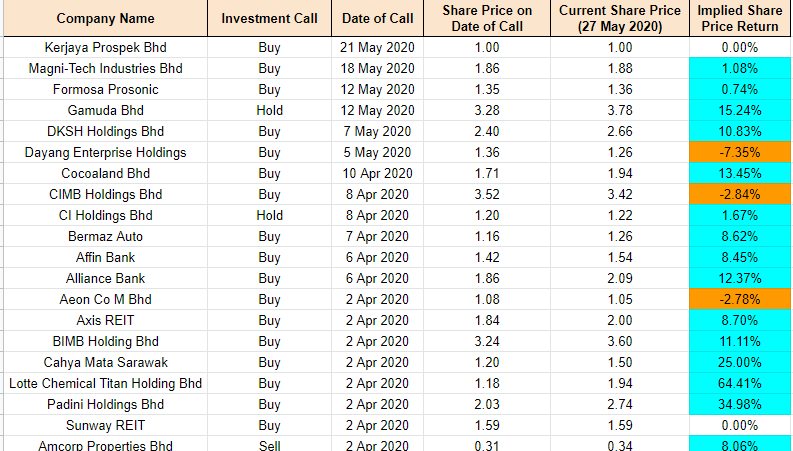Click the Padini Holdings Bhd cell

coord(105,404)
